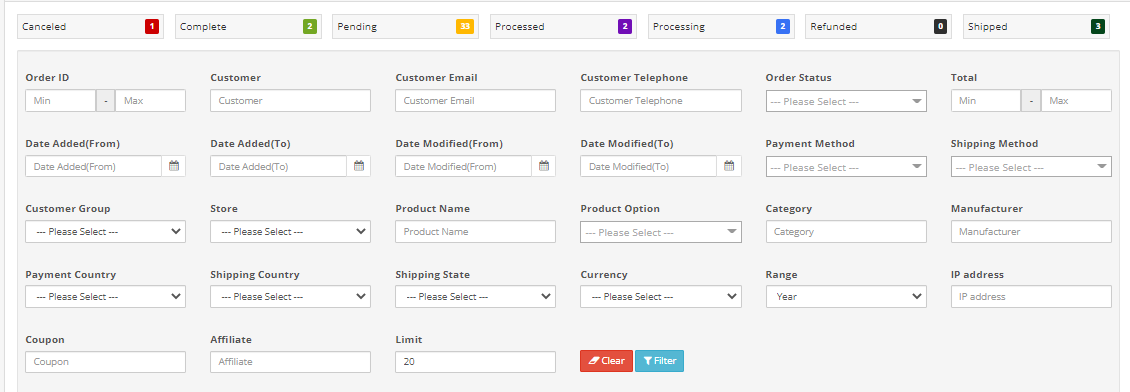Focus the Customer Email input field
This screenshot has width=1130, height=392.
(x=476, y=101)
